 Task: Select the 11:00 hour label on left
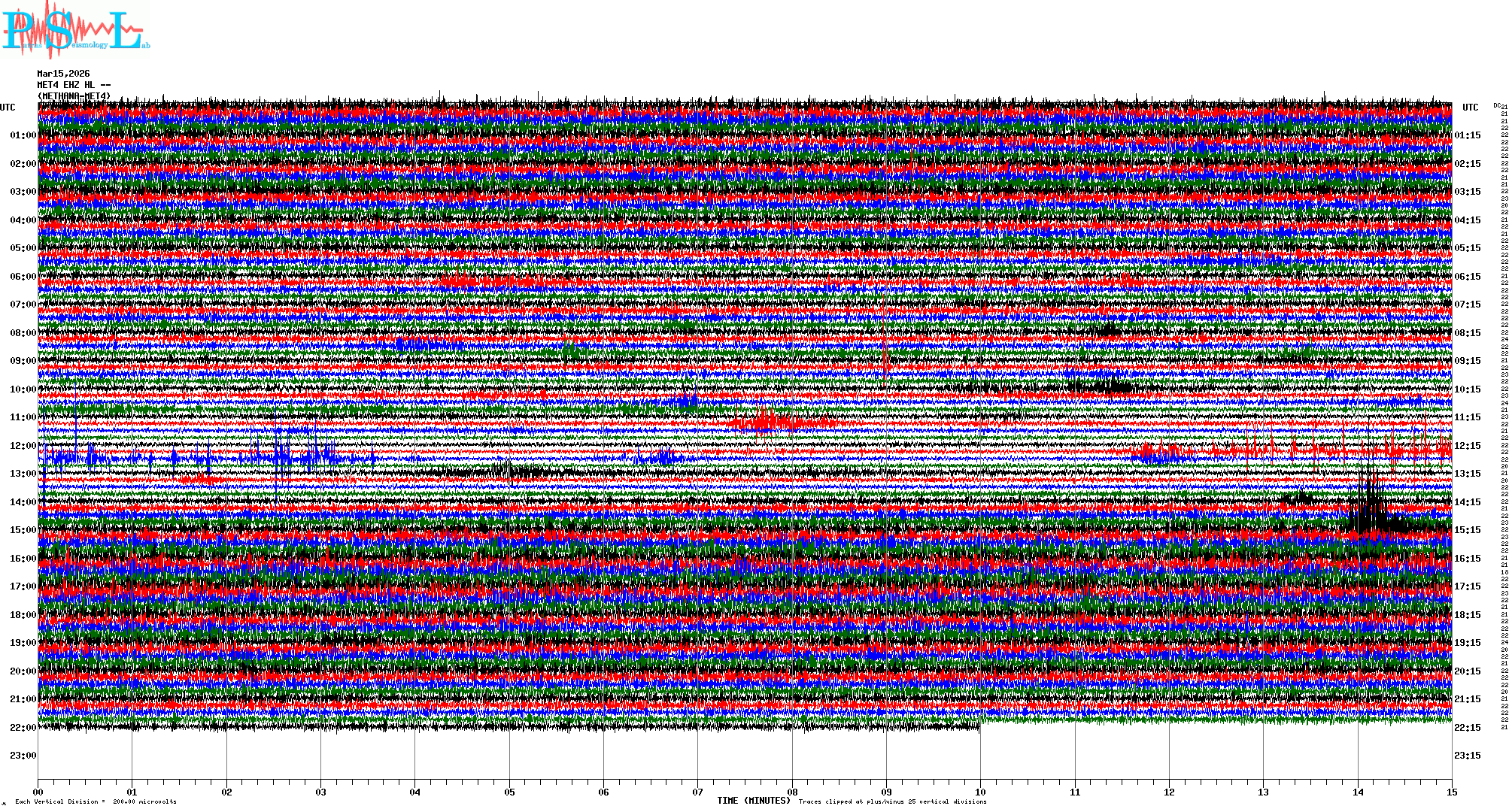23,417
